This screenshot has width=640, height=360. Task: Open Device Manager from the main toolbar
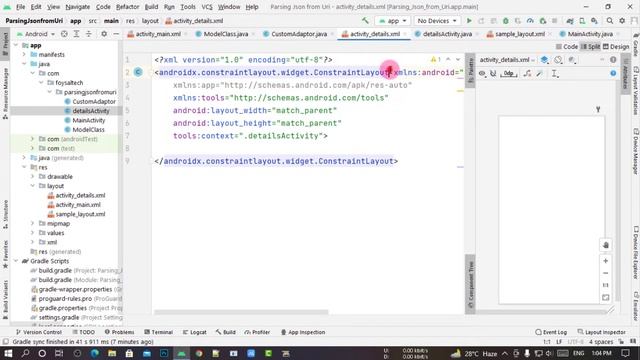582,21
